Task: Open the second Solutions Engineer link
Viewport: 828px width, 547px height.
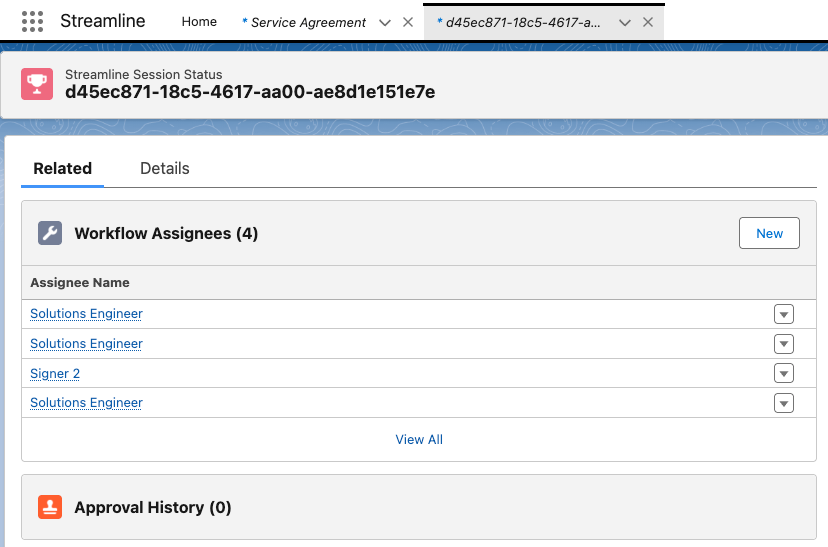Action: point(86,343)
